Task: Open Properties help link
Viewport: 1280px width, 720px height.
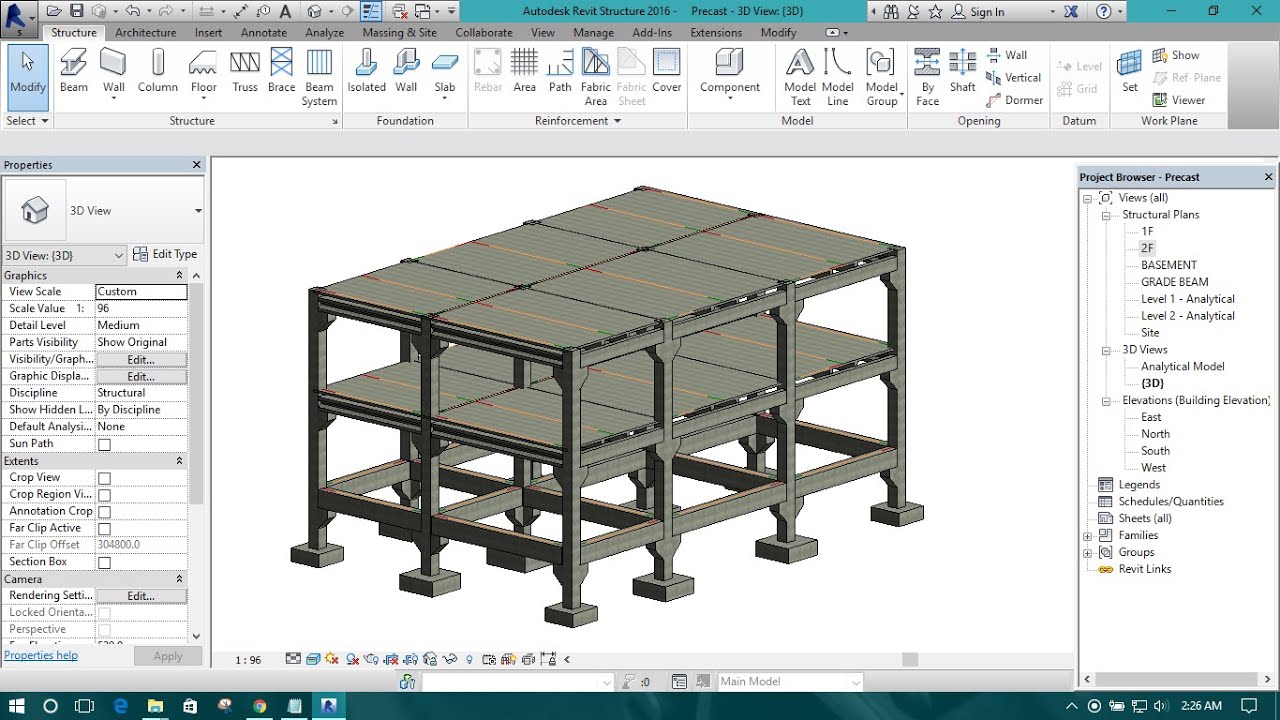Action: coord(40,655)
